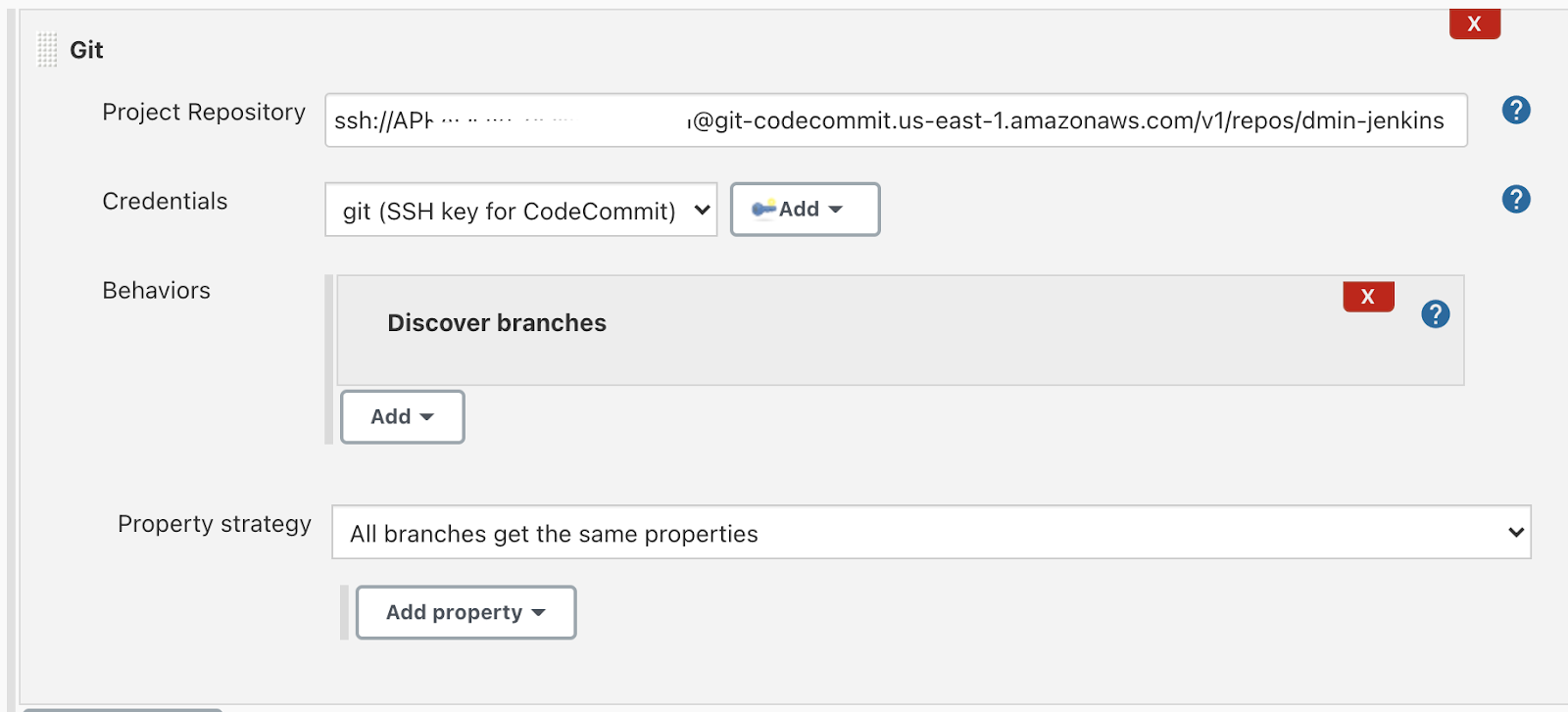Click the Add property button
This screenshot has height=712, width=1568.
[x=465, y=613]
